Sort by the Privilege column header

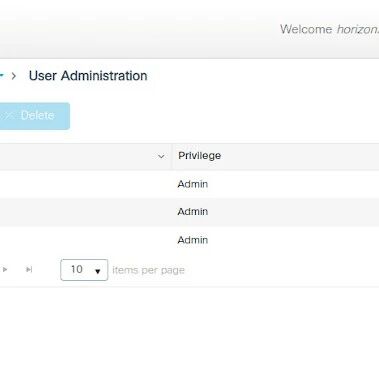pos(199,156)
